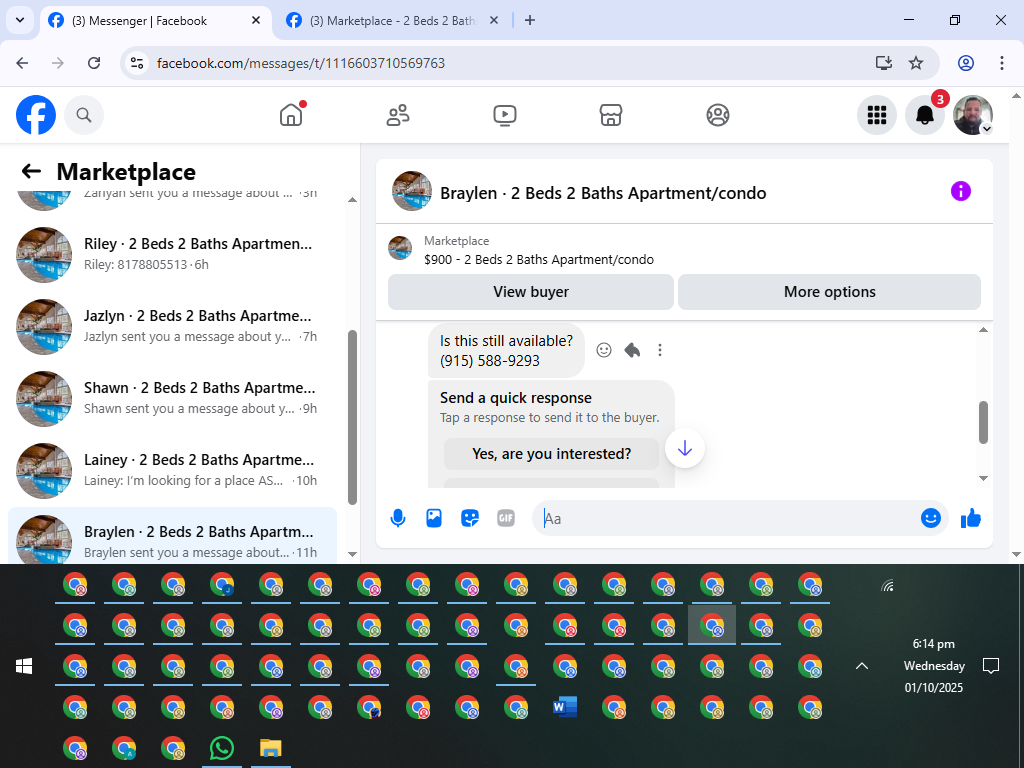
Task: Open the Facebook menu grid icon
Action: (x=876, y=115)
